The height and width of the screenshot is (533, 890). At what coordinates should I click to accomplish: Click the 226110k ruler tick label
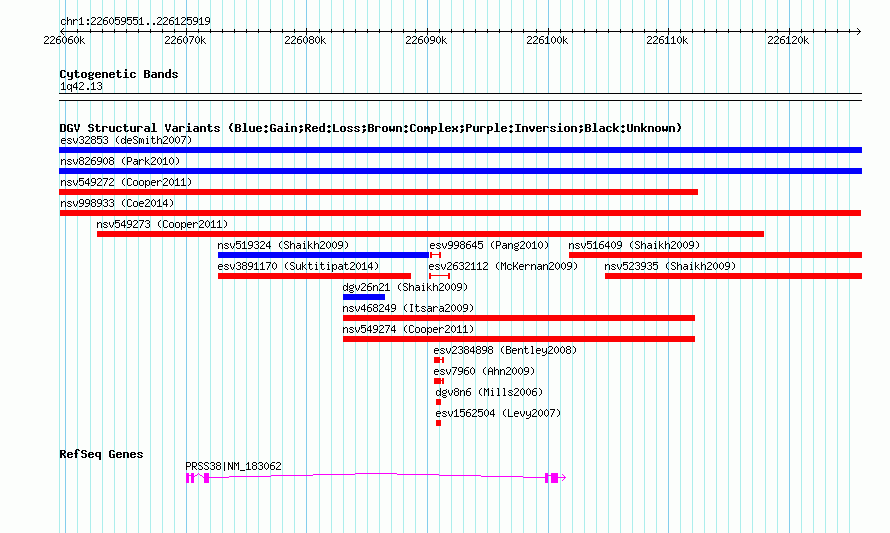668,40
